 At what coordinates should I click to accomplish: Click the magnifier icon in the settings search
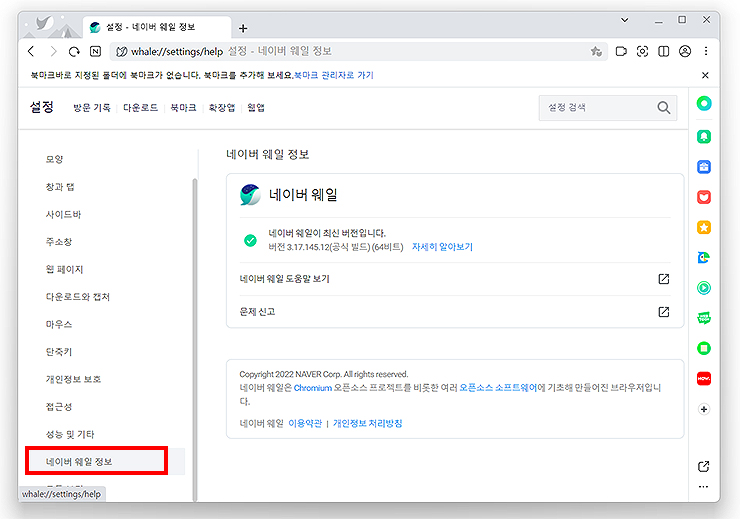(x=664, y=108)
